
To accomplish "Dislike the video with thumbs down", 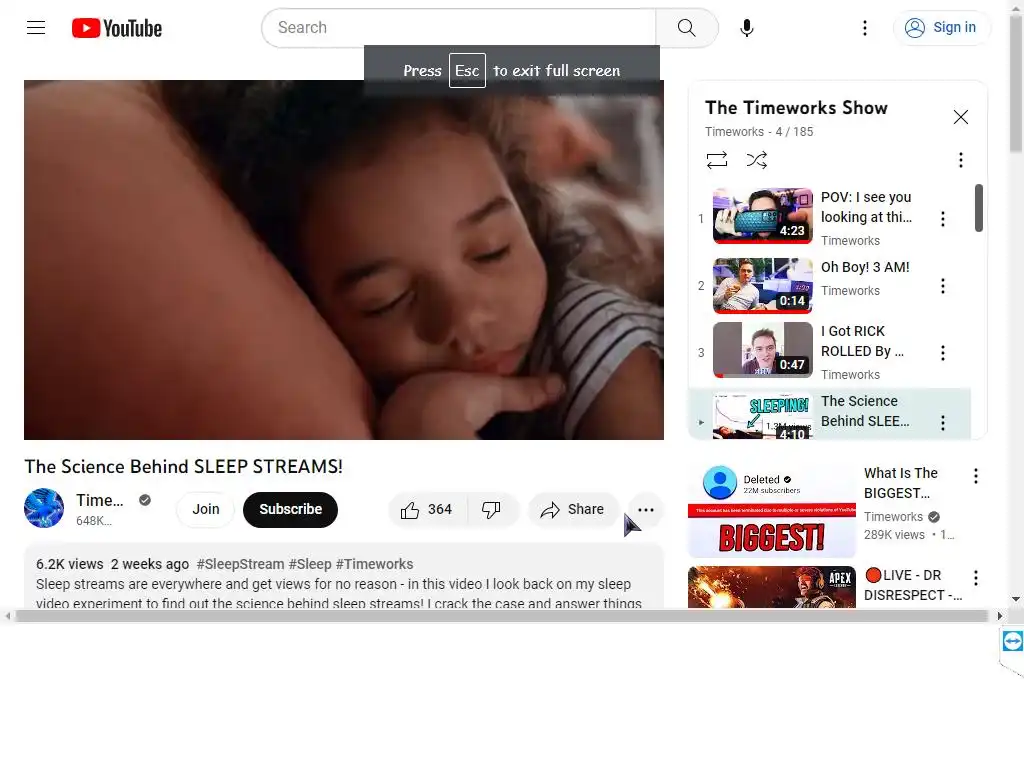I will point(491,509).
